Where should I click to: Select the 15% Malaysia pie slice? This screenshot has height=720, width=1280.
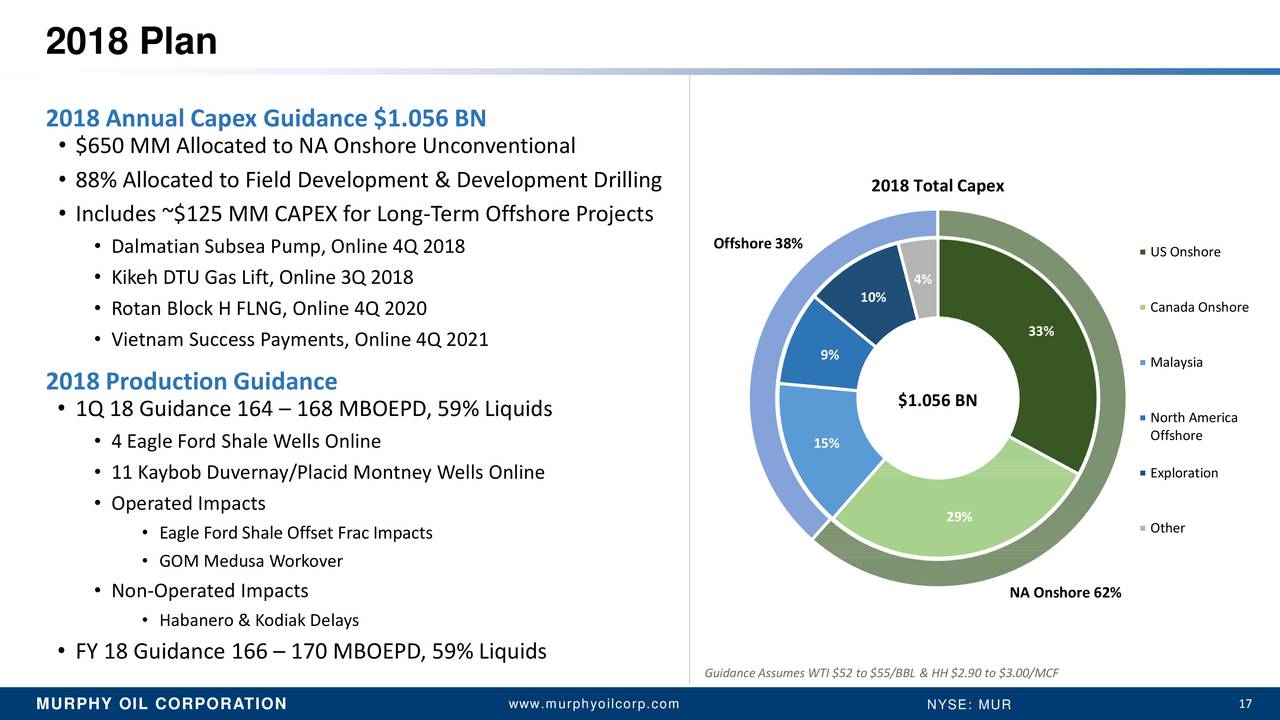pyautogui.click(x=826, y=443)
